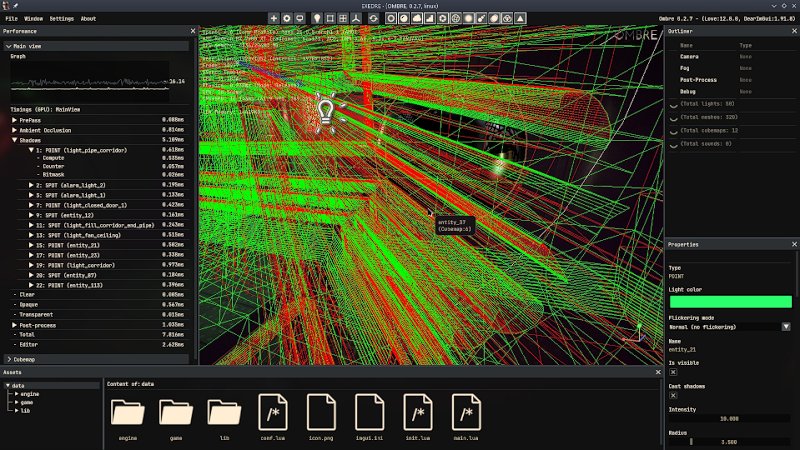Open the Flickering mode dropdown
Viewport: 800px width, 450px height.
pos(786,326)
